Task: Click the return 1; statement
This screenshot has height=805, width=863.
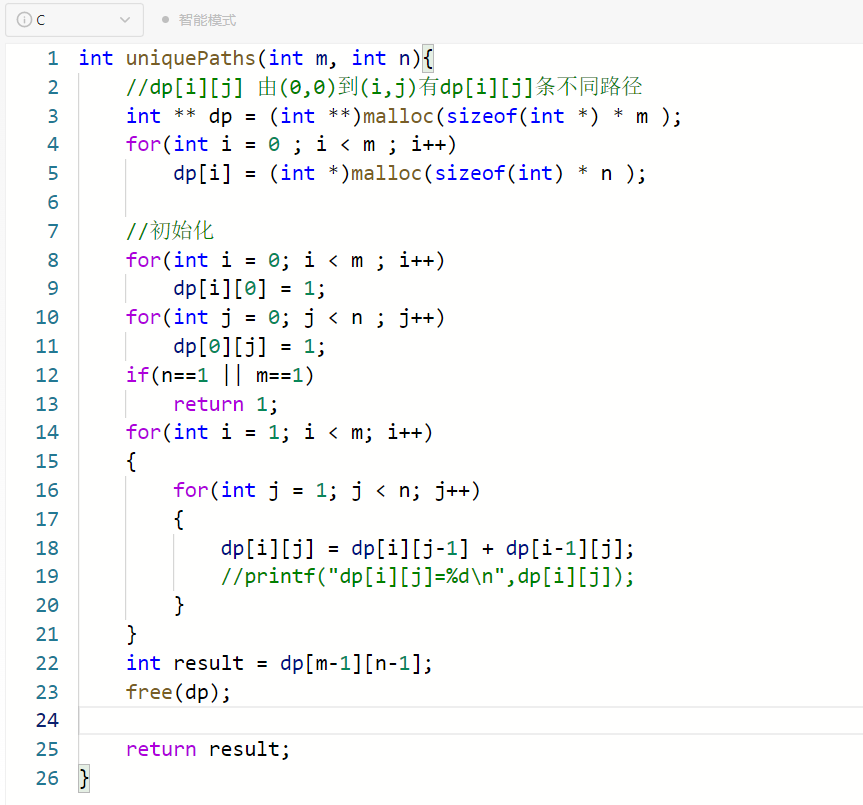Action: click(226, 404)
